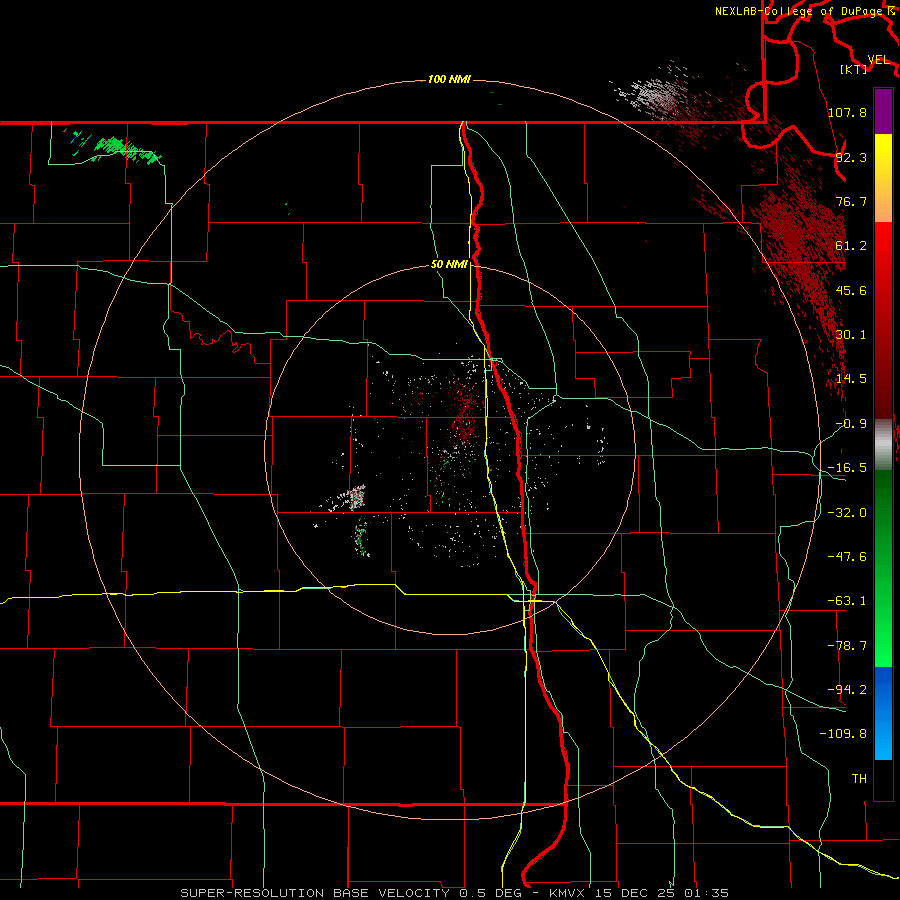Click the -16.5 scale value

[847, 468]
